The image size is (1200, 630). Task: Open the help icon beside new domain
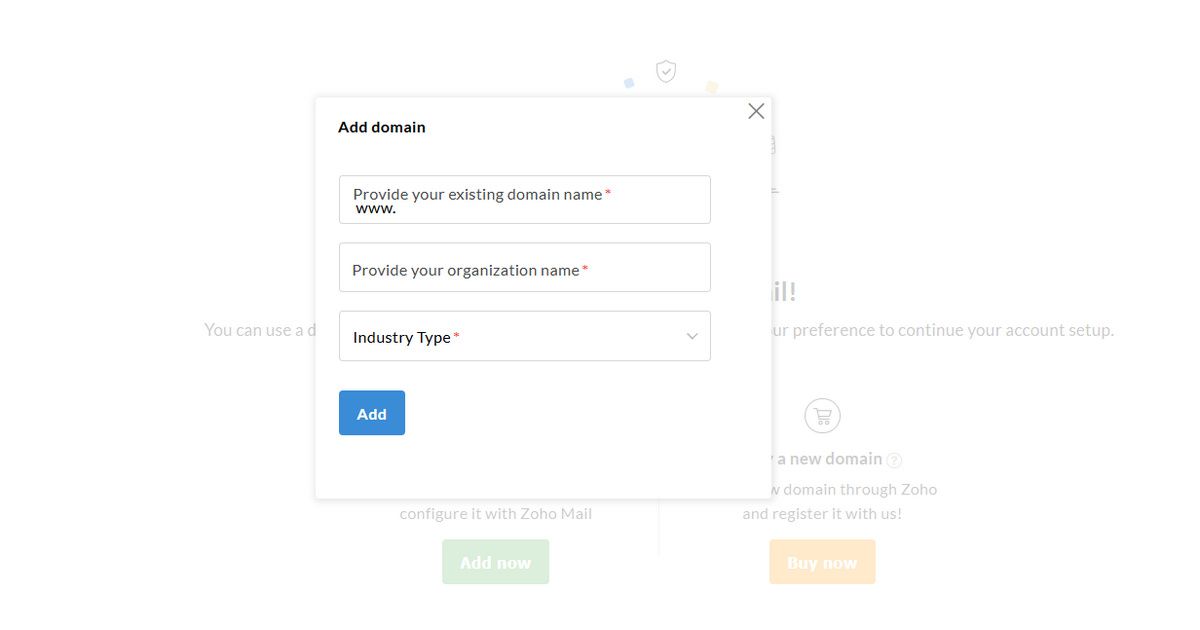894,460
